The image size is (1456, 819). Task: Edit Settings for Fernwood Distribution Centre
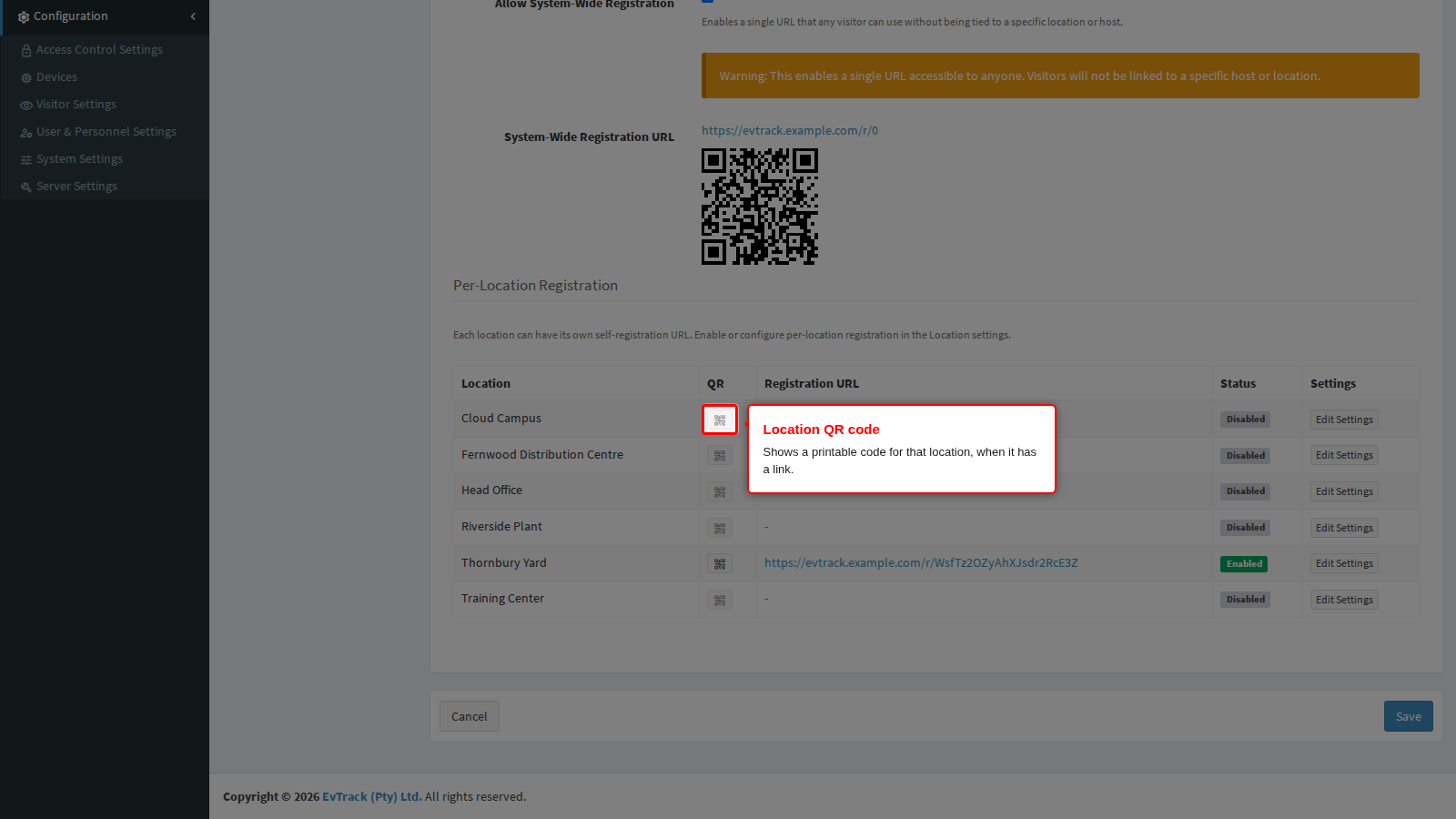[x=1344, y=455]
